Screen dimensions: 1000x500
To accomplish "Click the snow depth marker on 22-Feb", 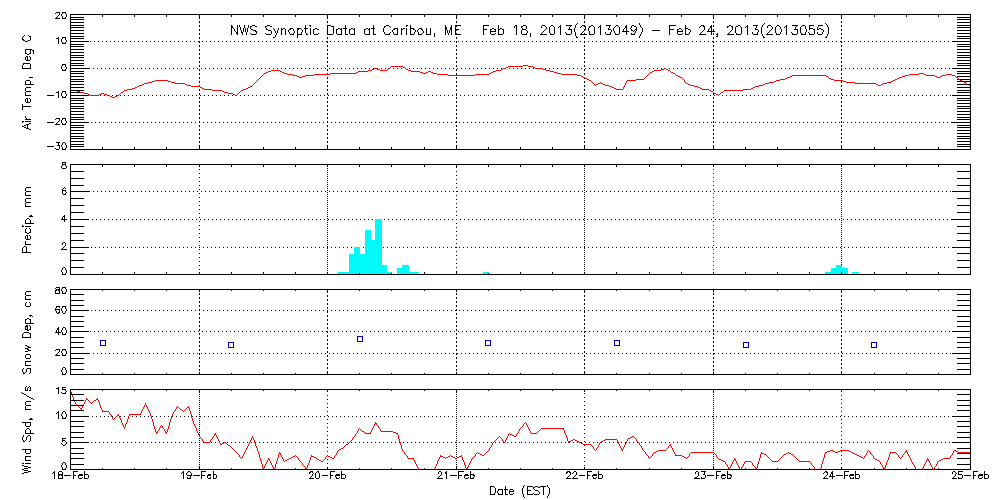I will tap(617, 343).
